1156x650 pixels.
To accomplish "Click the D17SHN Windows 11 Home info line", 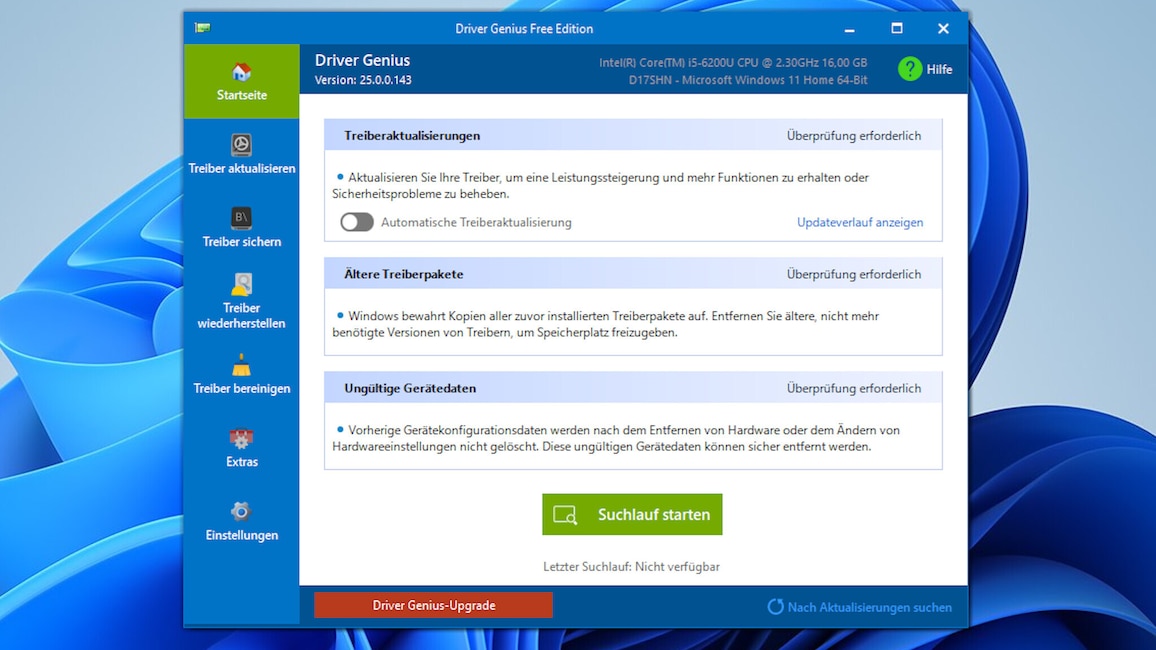I will point(748,80).
